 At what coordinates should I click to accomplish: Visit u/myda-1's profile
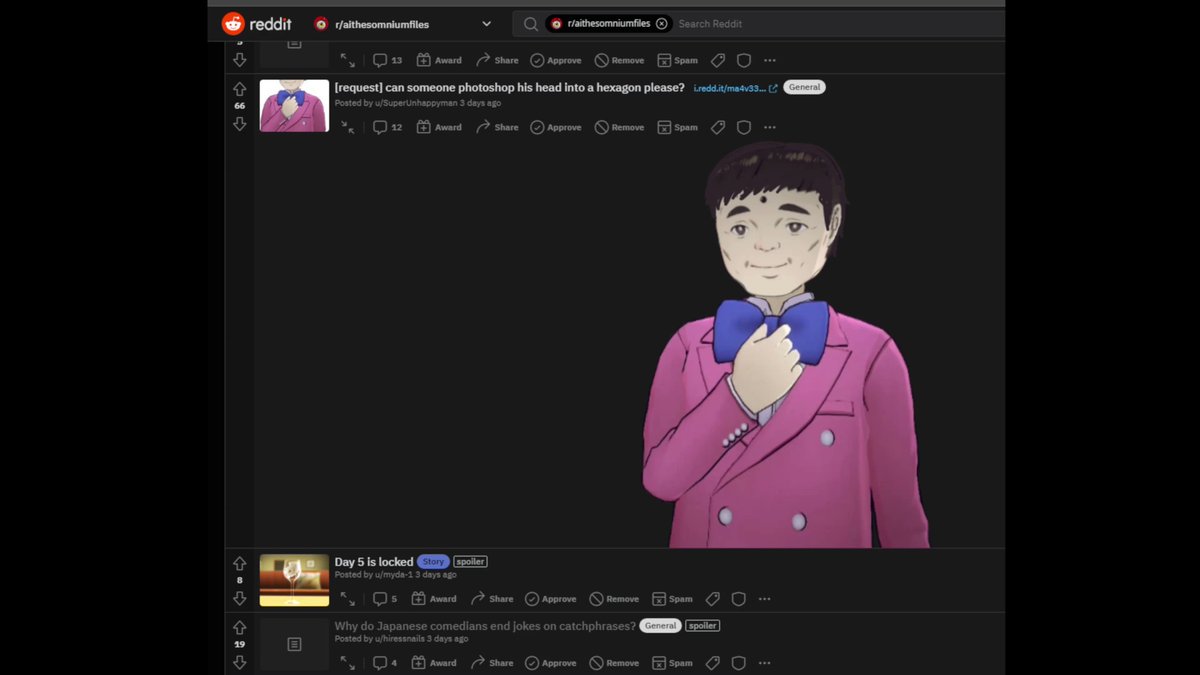(395, 575)
